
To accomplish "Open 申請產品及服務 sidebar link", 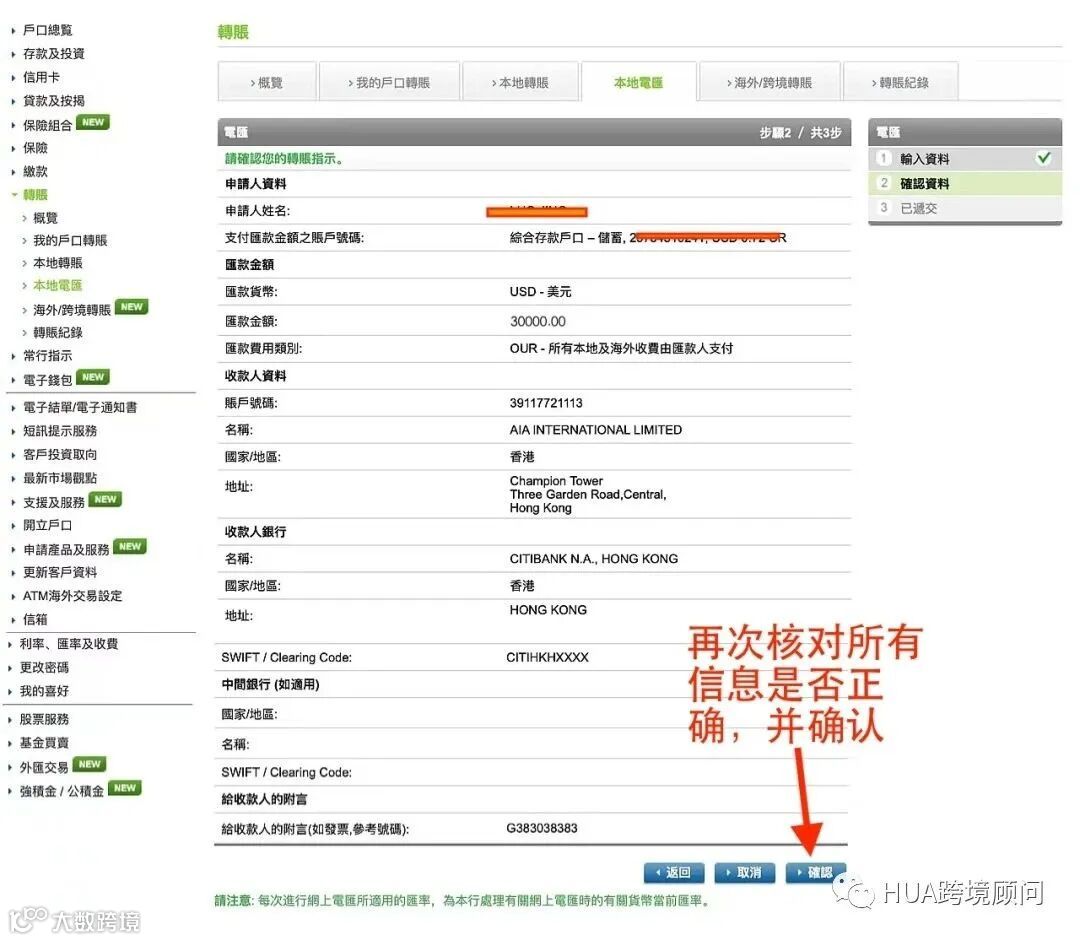I will coord(65,550).
